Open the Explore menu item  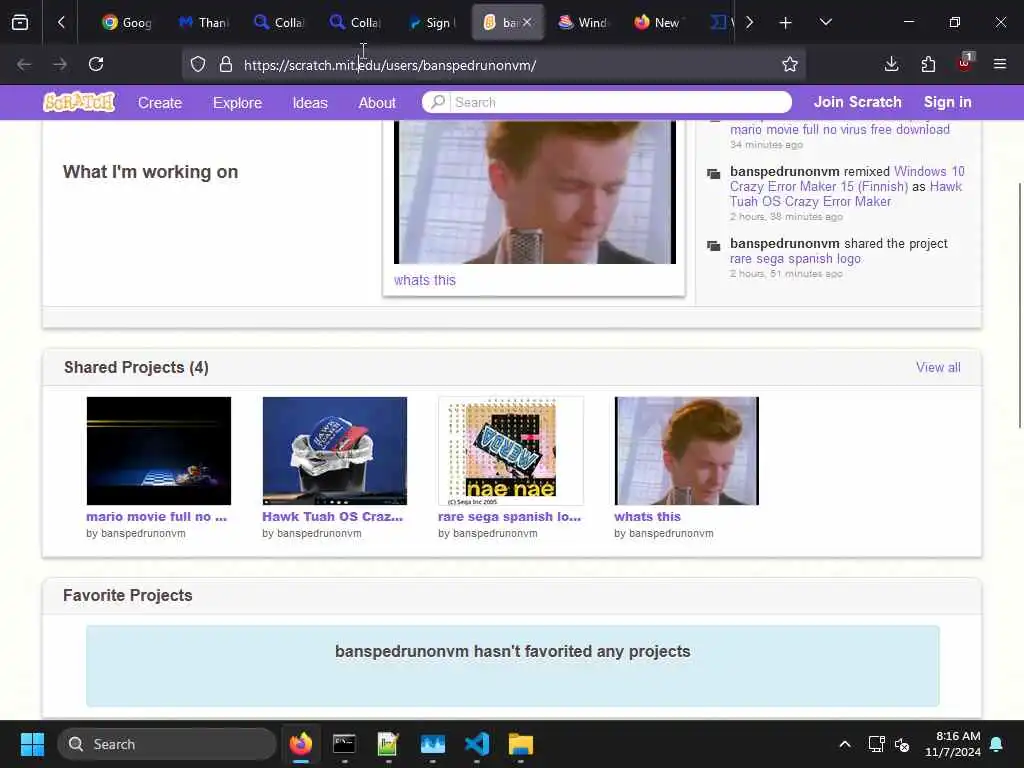[237, 103]
